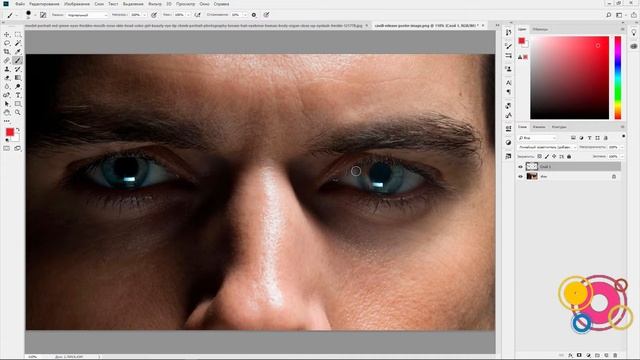Select the Eyedropper tool

(x=18, y=52)
